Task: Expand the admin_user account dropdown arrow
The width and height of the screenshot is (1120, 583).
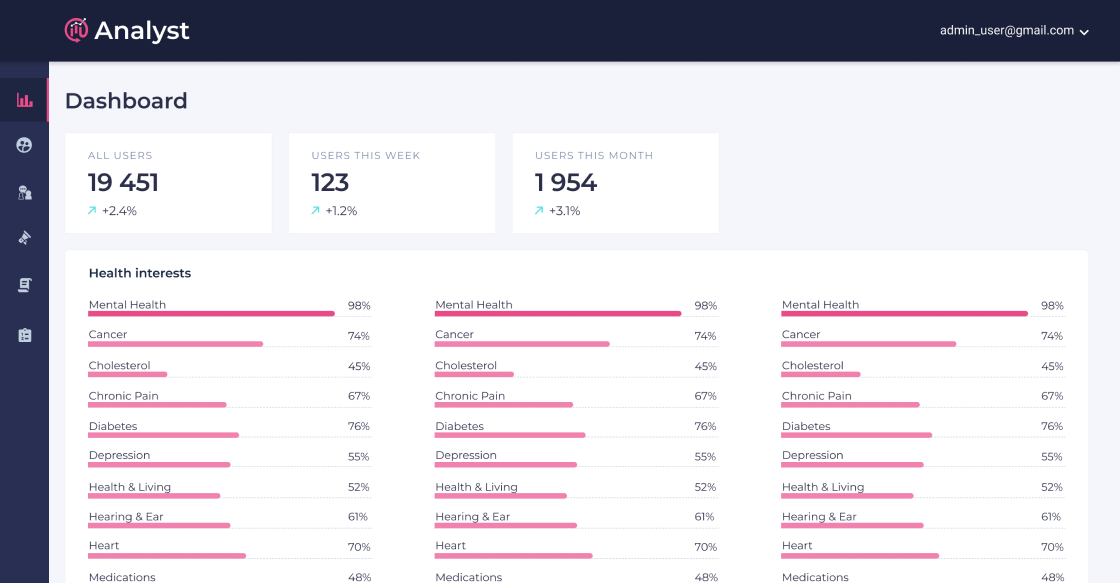Action: [x=1084, y=32]
